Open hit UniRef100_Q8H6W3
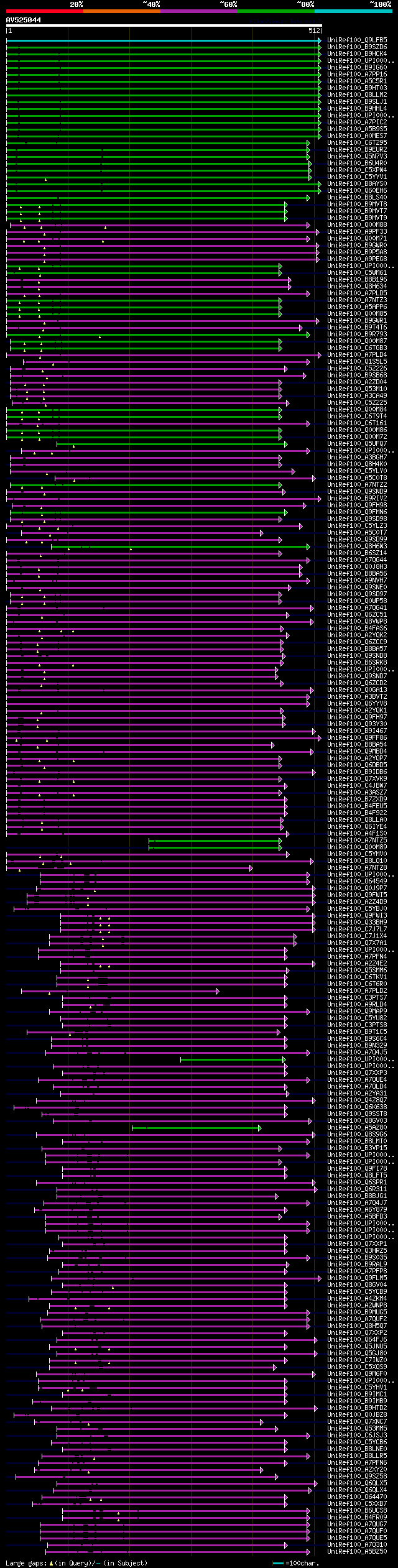398x1568 pixels. coord(357,546)
